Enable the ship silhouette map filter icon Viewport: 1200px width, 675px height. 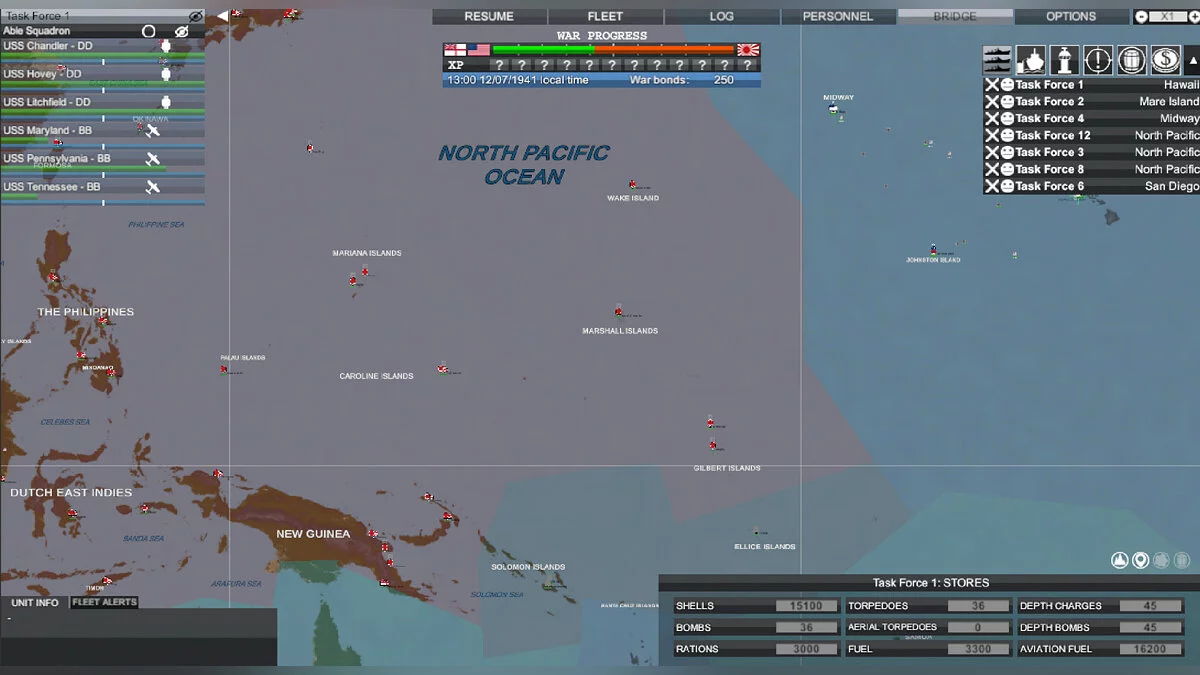click(x=1119, y=560)
